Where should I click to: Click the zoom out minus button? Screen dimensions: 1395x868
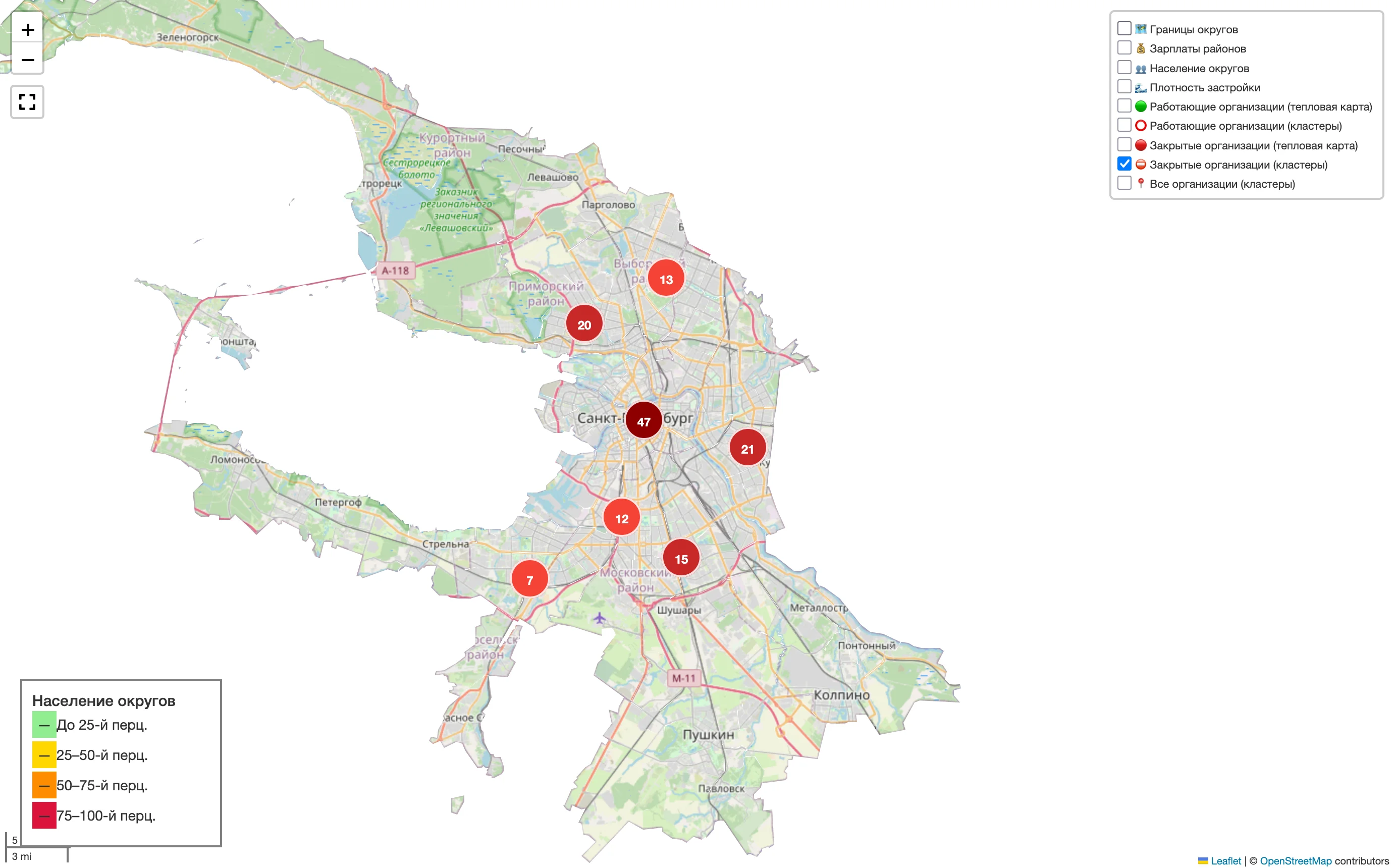coord(28,60)
